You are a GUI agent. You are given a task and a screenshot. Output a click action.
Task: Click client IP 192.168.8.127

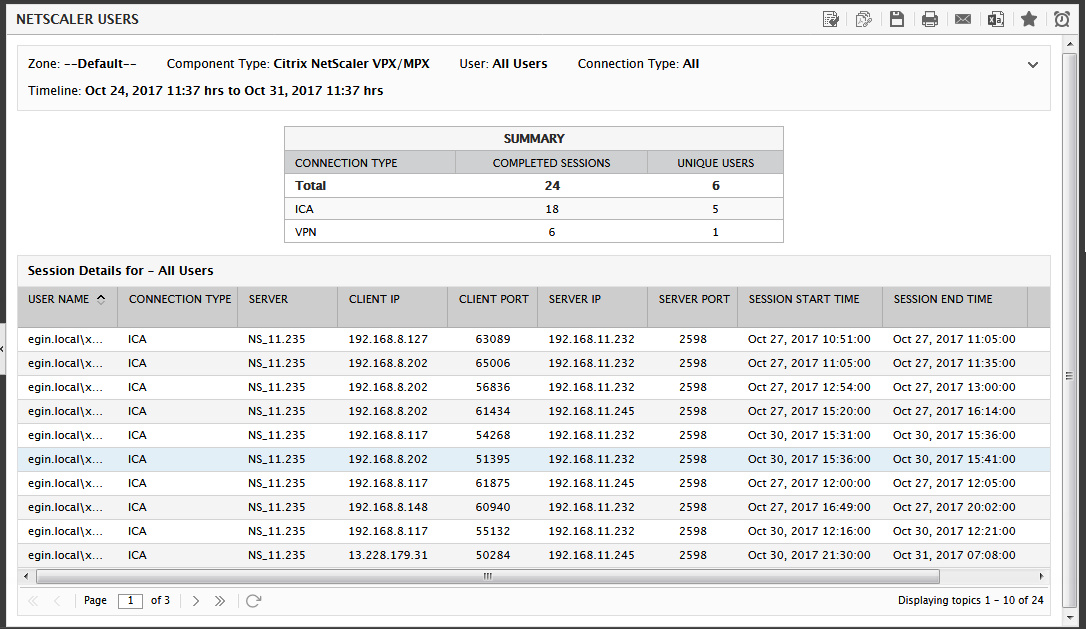tap(388, 339)
